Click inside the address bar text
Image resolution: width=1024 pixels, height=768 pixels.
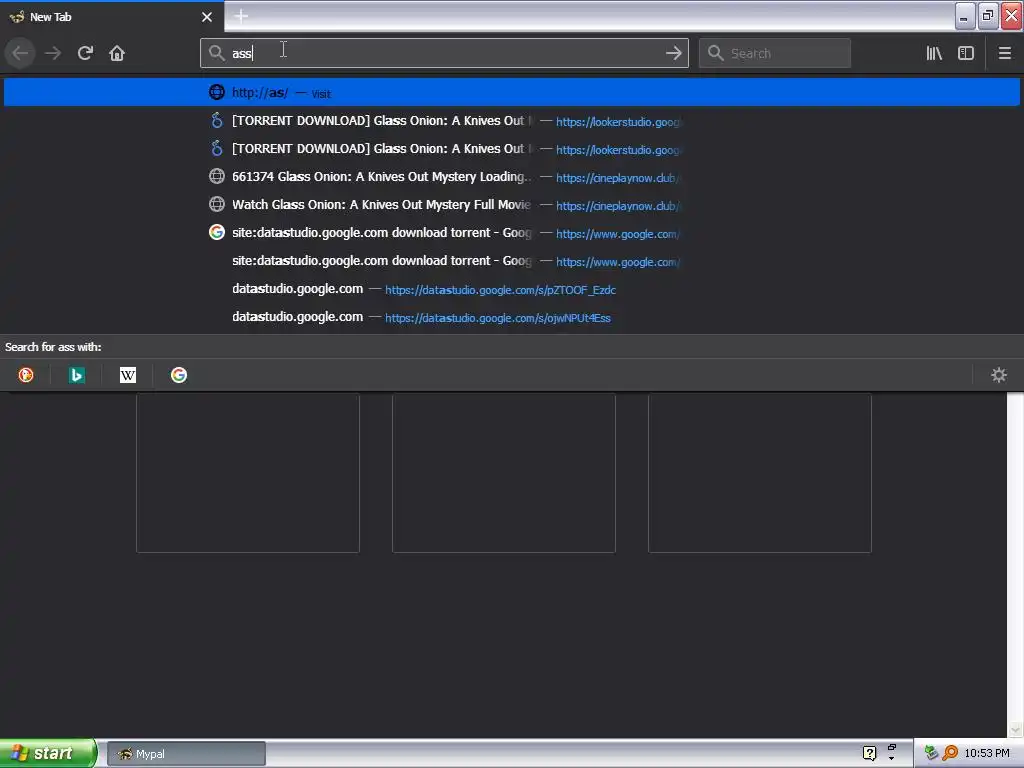tap(444, 53)
